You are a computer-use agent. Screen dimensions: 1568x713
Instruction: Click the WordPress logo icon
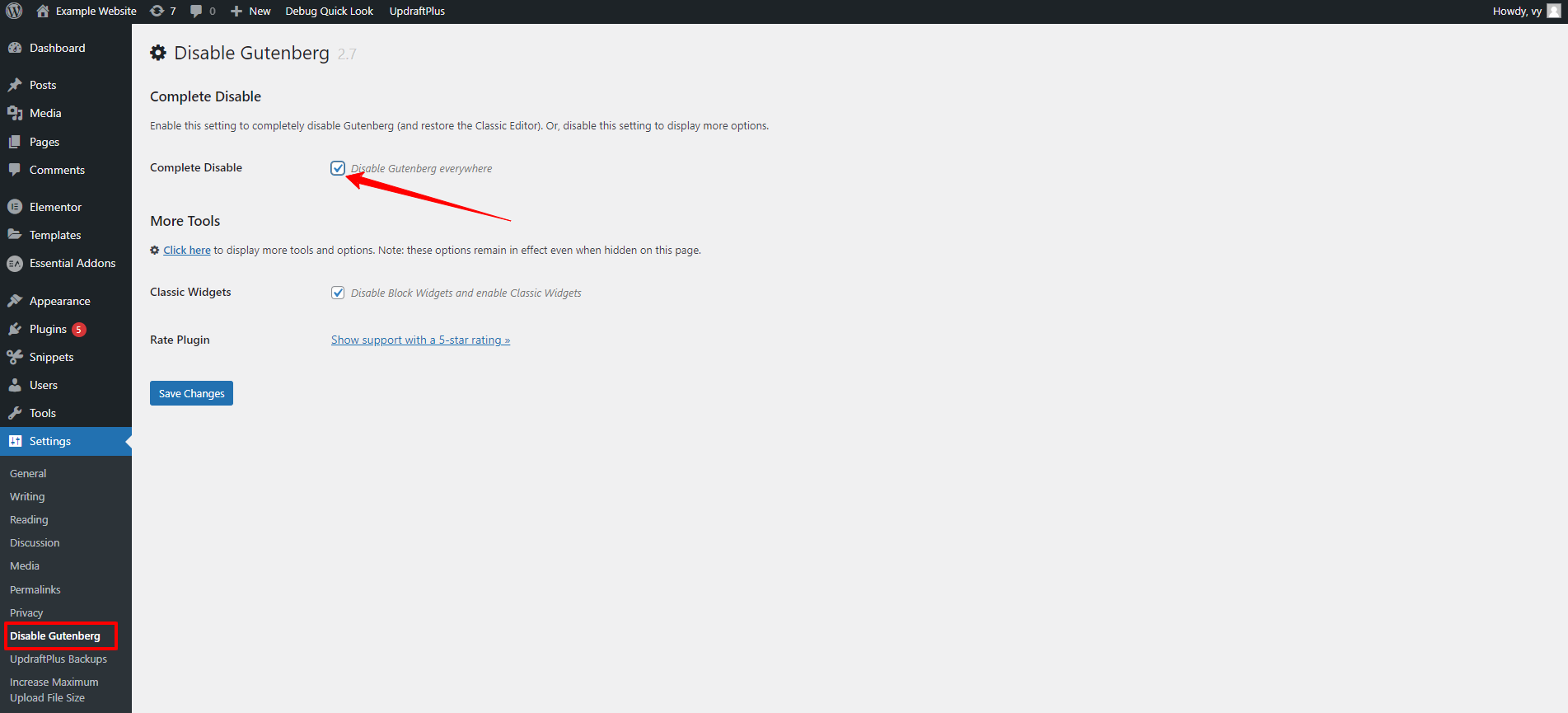[x=14, y=11]
